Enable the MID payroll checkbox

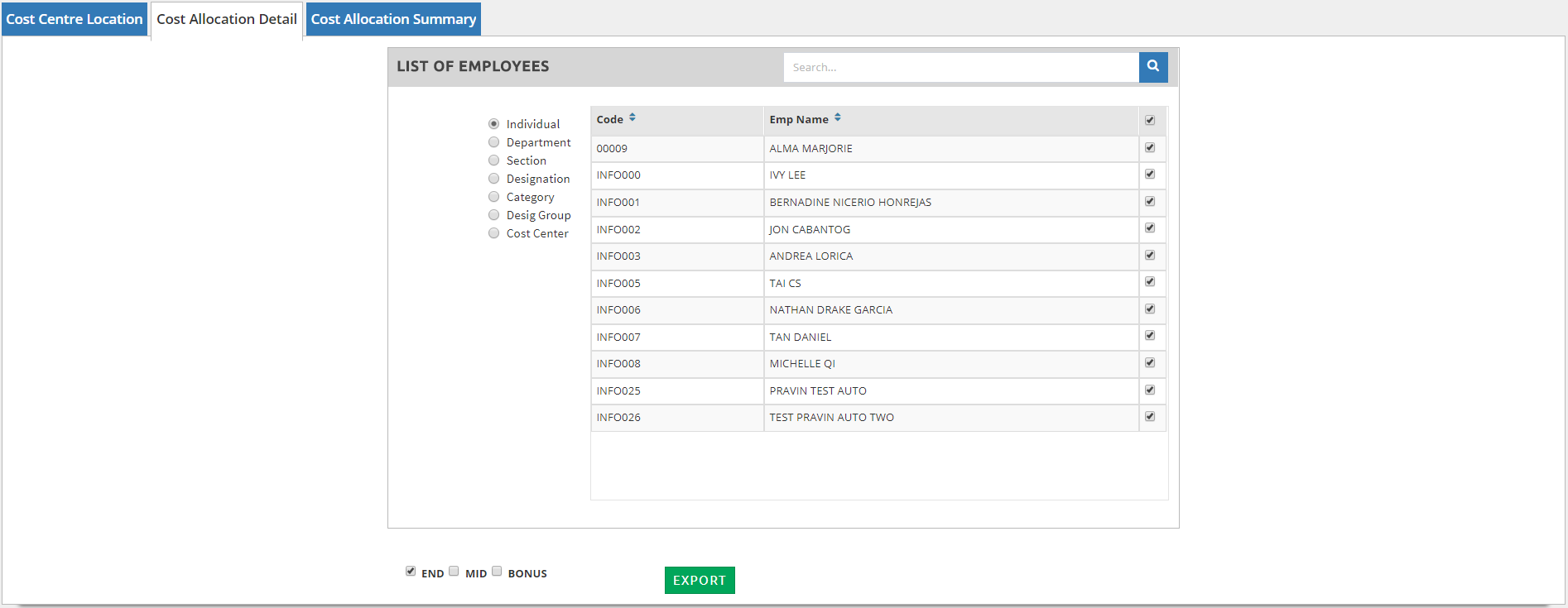[454, 571]
